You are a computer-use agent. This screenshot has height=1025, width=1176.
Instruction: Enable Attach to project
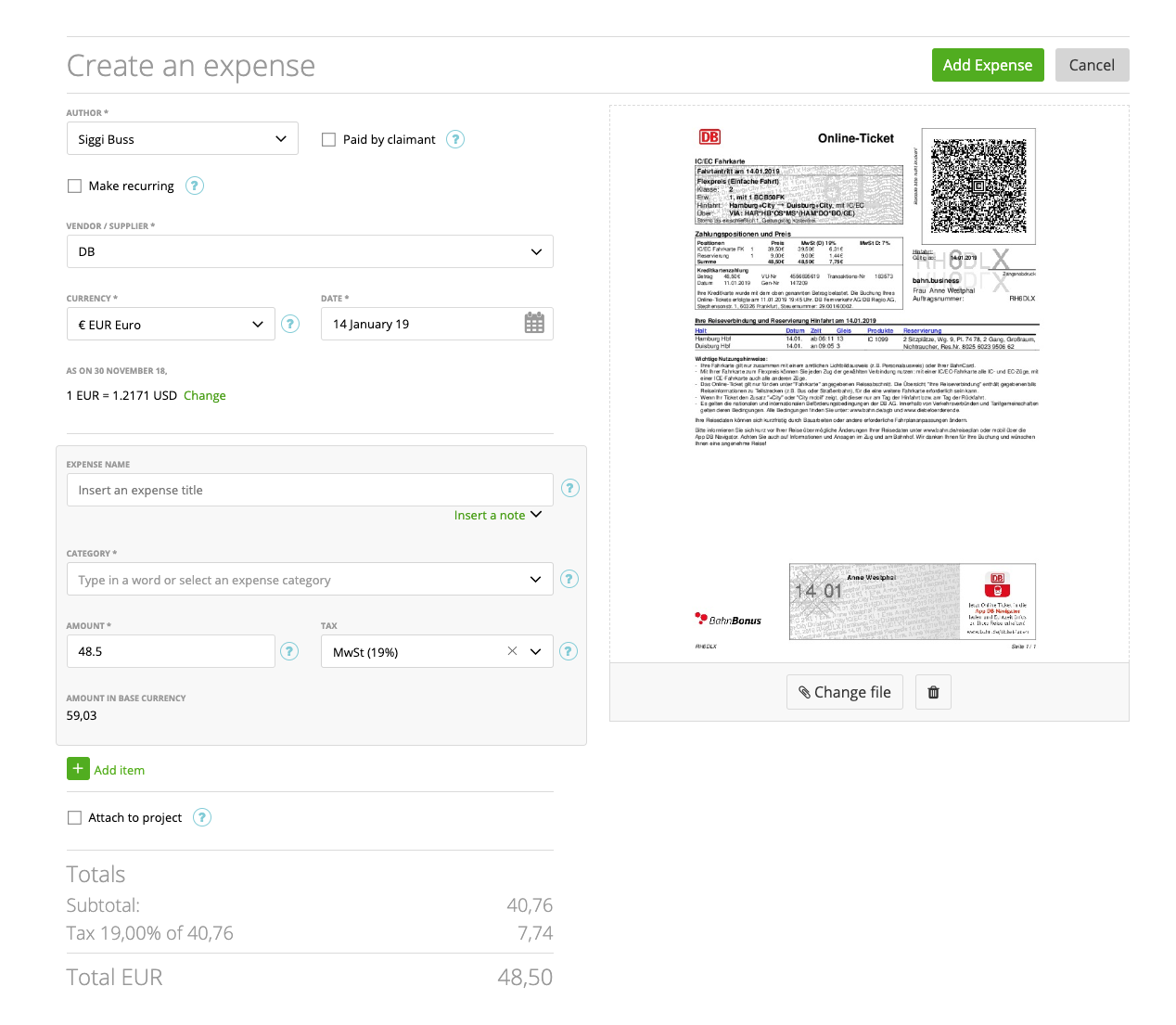(x=74, y=817)
